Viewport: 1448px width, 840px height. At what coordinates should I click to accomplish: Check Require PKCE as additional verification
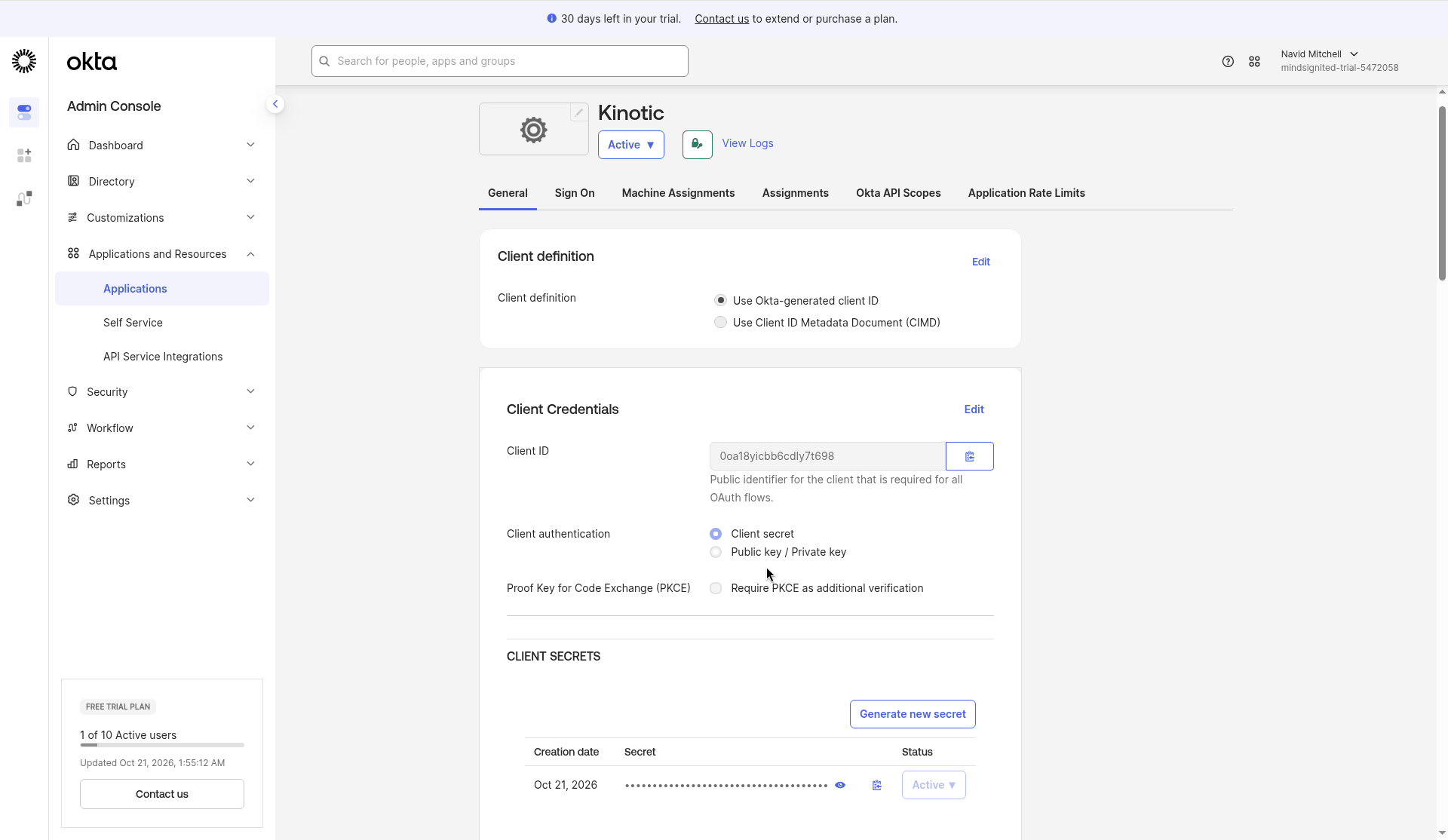click(716, 588)
